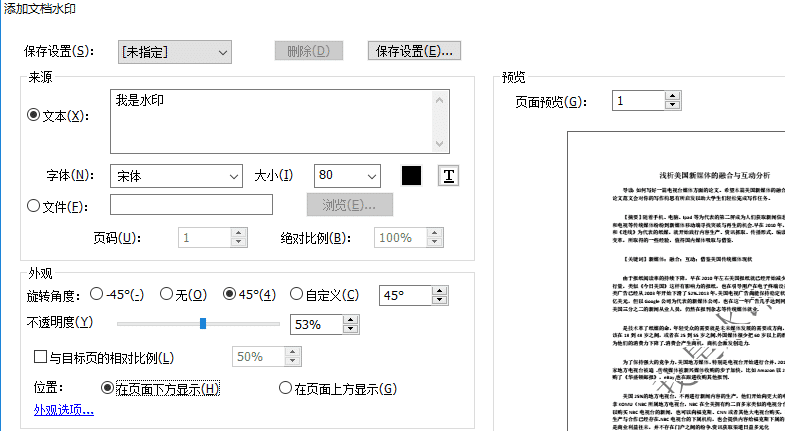Click the disabled Delete (删除) button

coord(308,51)
